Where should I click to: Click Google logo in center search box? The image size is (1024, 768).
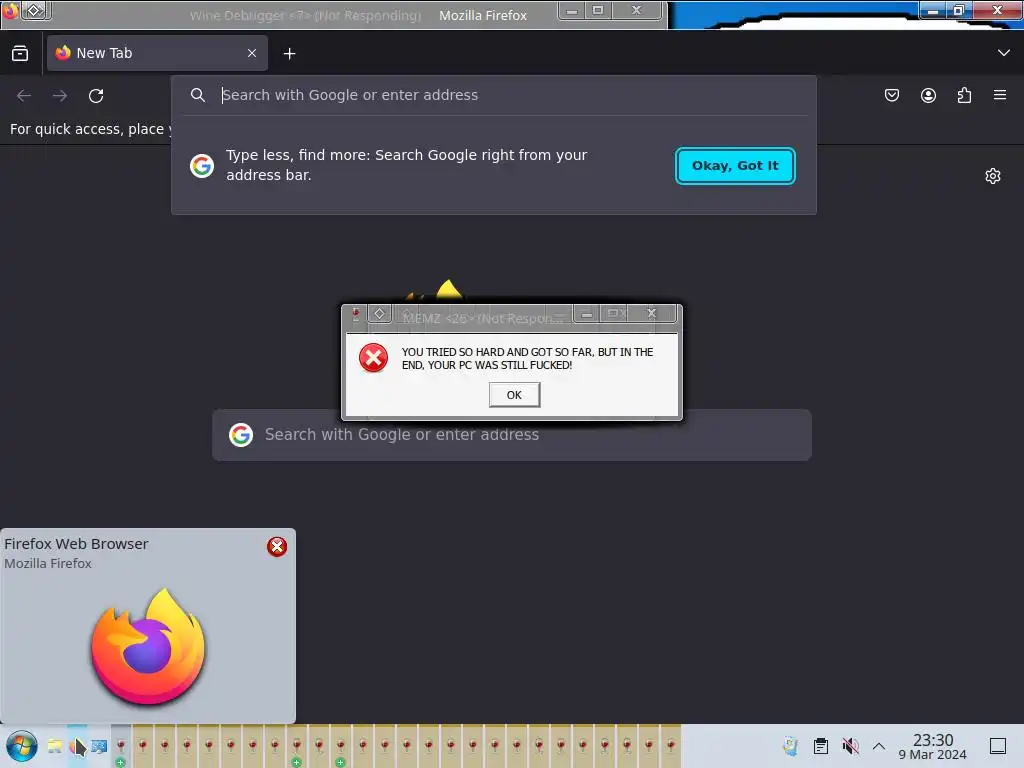click(241, 435)
